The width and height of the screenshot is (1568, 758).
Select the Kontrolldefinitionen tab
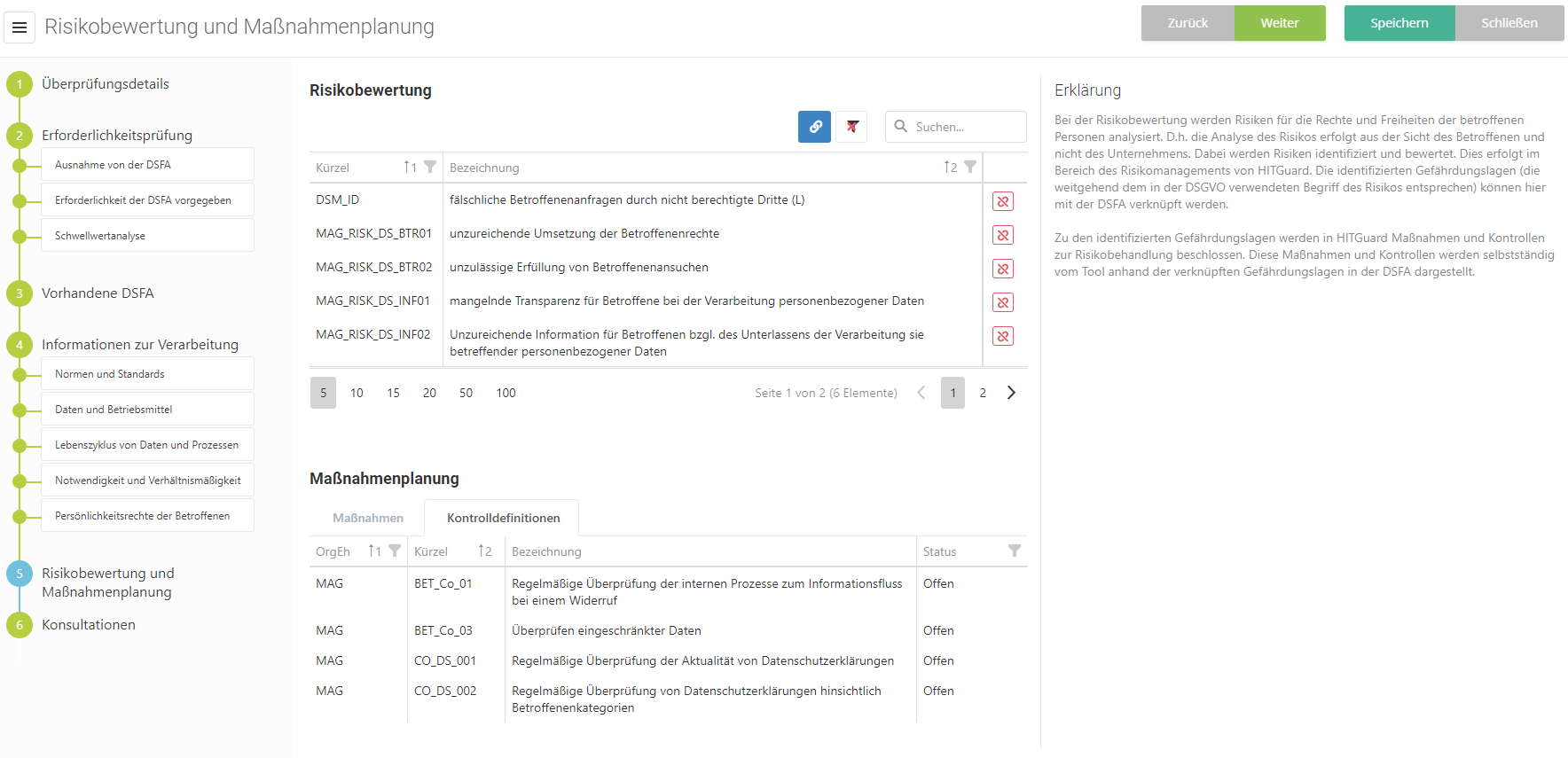click(503, 518)
